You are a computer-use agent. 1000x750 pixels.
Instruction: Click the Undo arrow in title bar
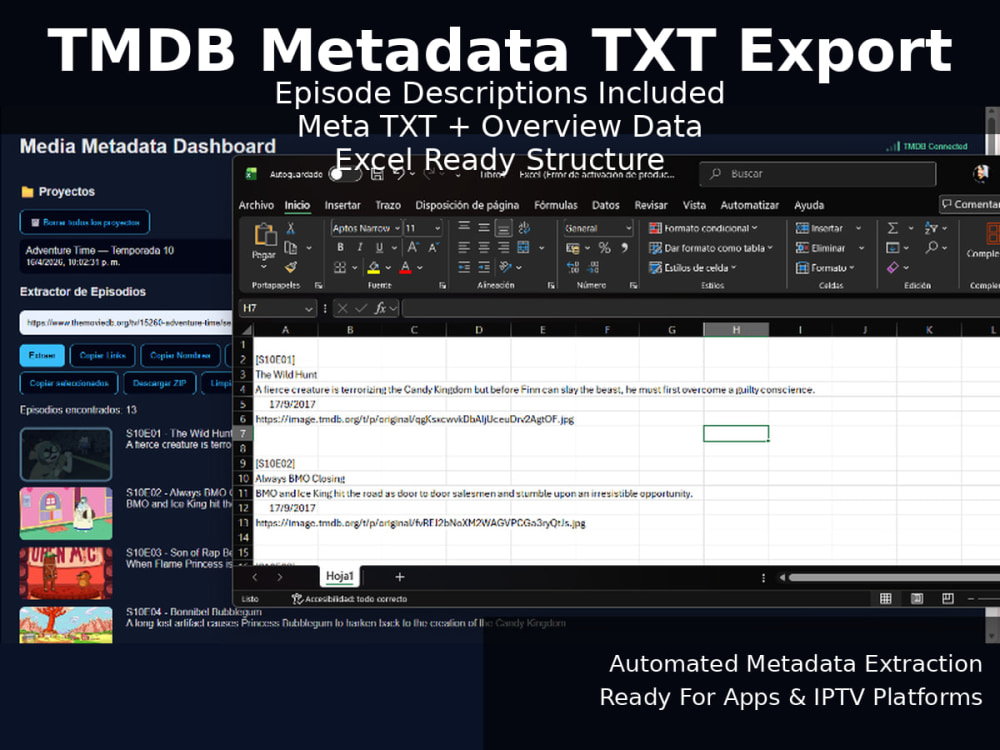click(x=399, y=173)
